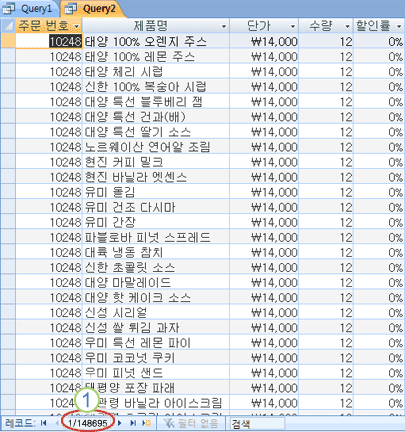This screenshot has height=432, width=405.
Task: Click the cell 우미 특선 레몬 파이
Action: (x=156, y=343)
